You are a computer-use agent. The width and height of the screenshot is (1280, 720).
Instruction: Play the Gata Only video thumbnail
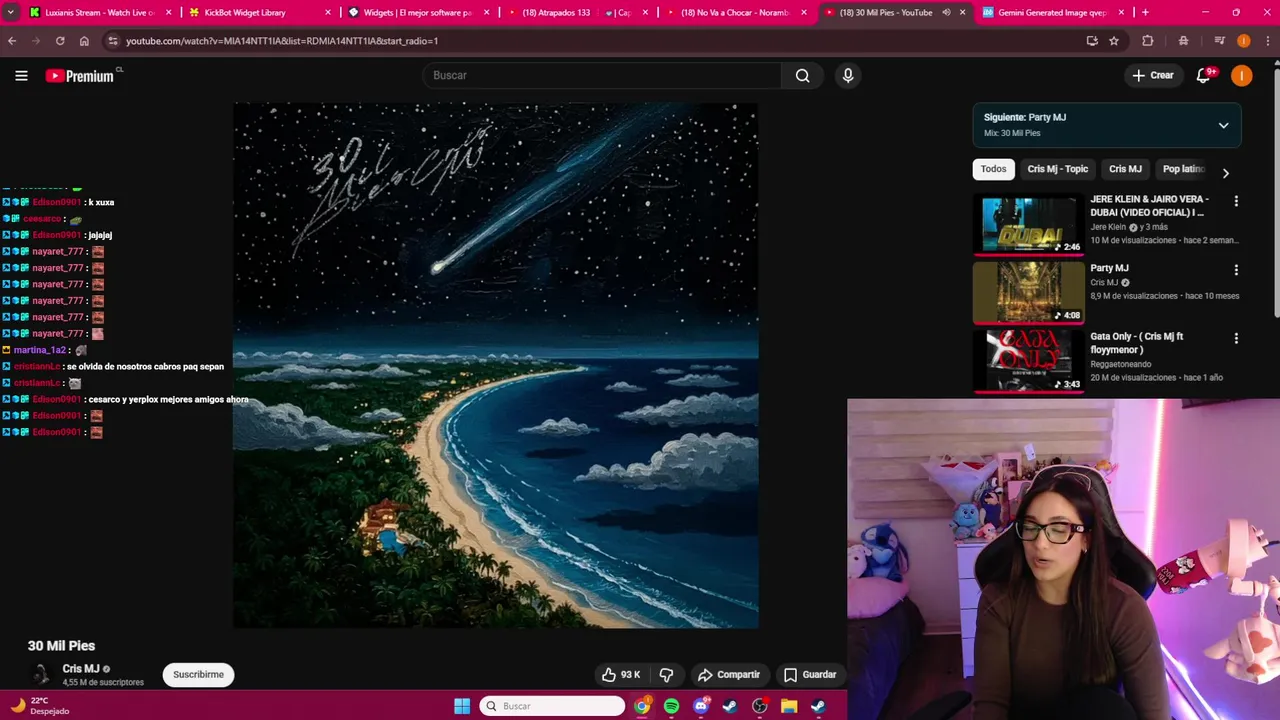click(x=1028, y=361)
